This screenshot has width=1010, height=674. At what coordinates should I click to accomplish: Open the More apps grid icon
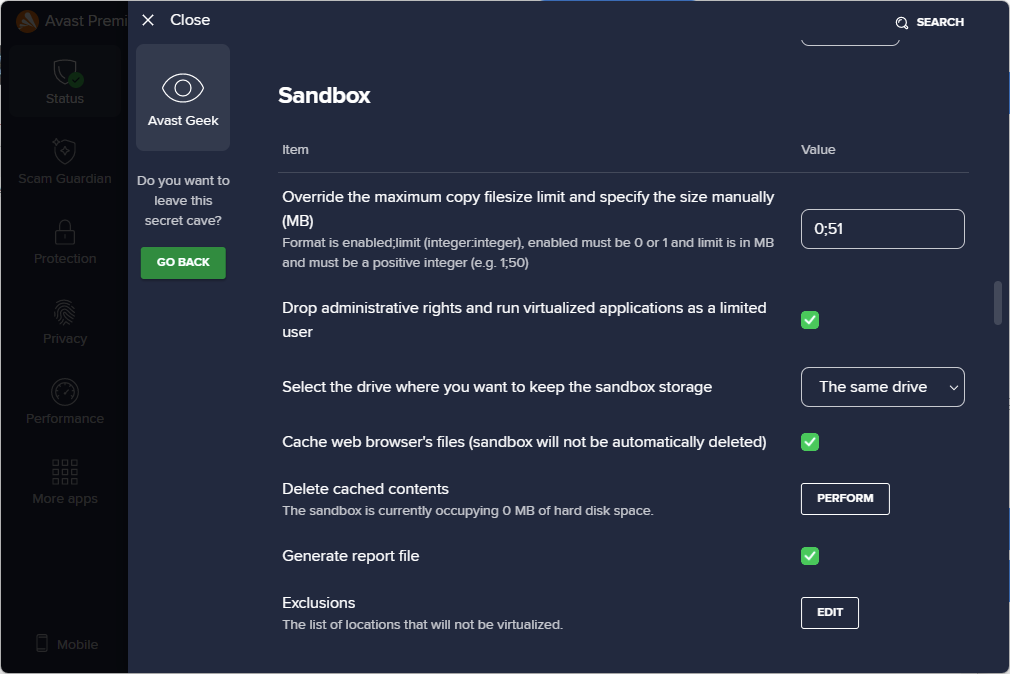64,472
